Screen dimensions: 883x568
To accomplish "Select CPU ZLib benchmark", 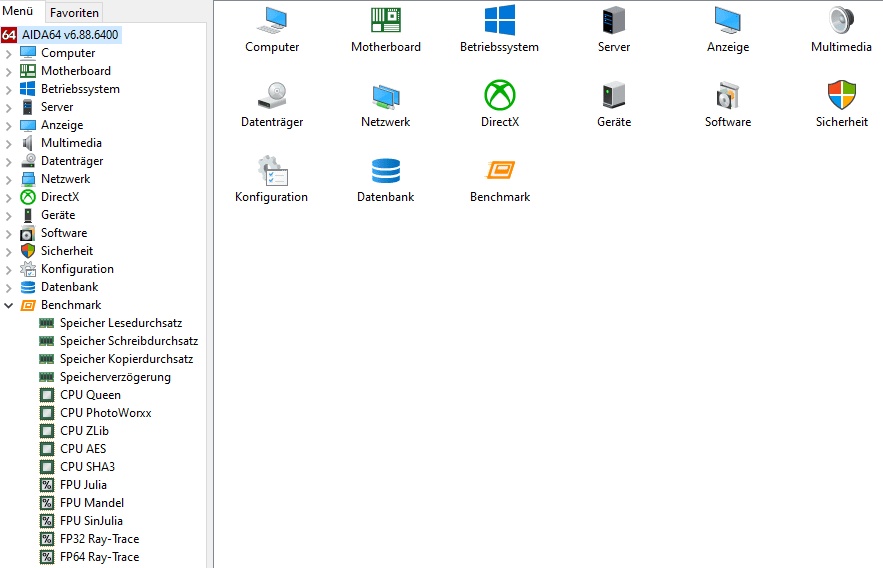I will (84, 431).
